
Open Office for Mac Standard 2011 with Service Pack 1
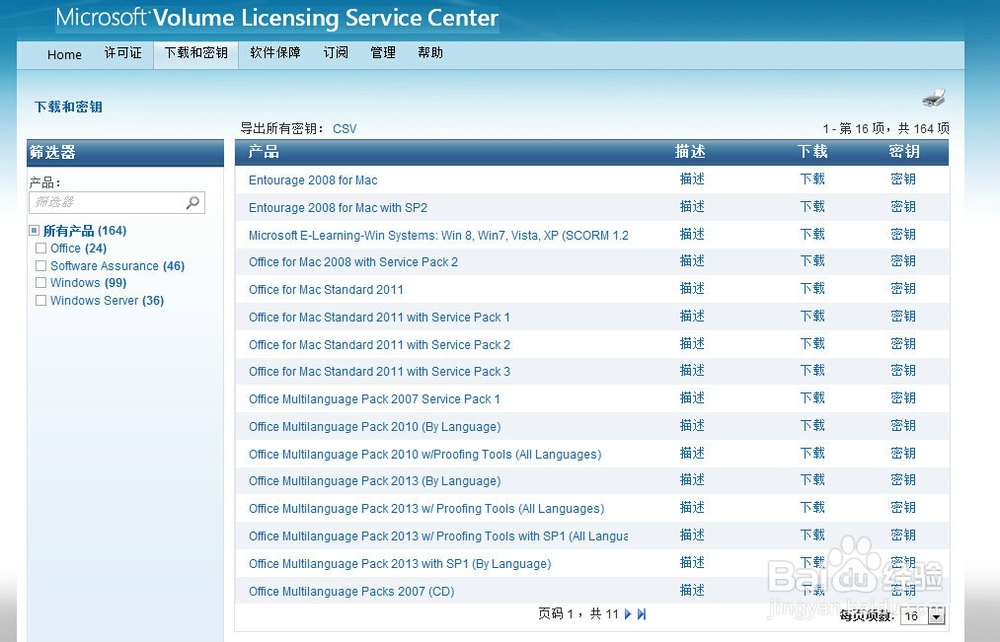point(379,317)
